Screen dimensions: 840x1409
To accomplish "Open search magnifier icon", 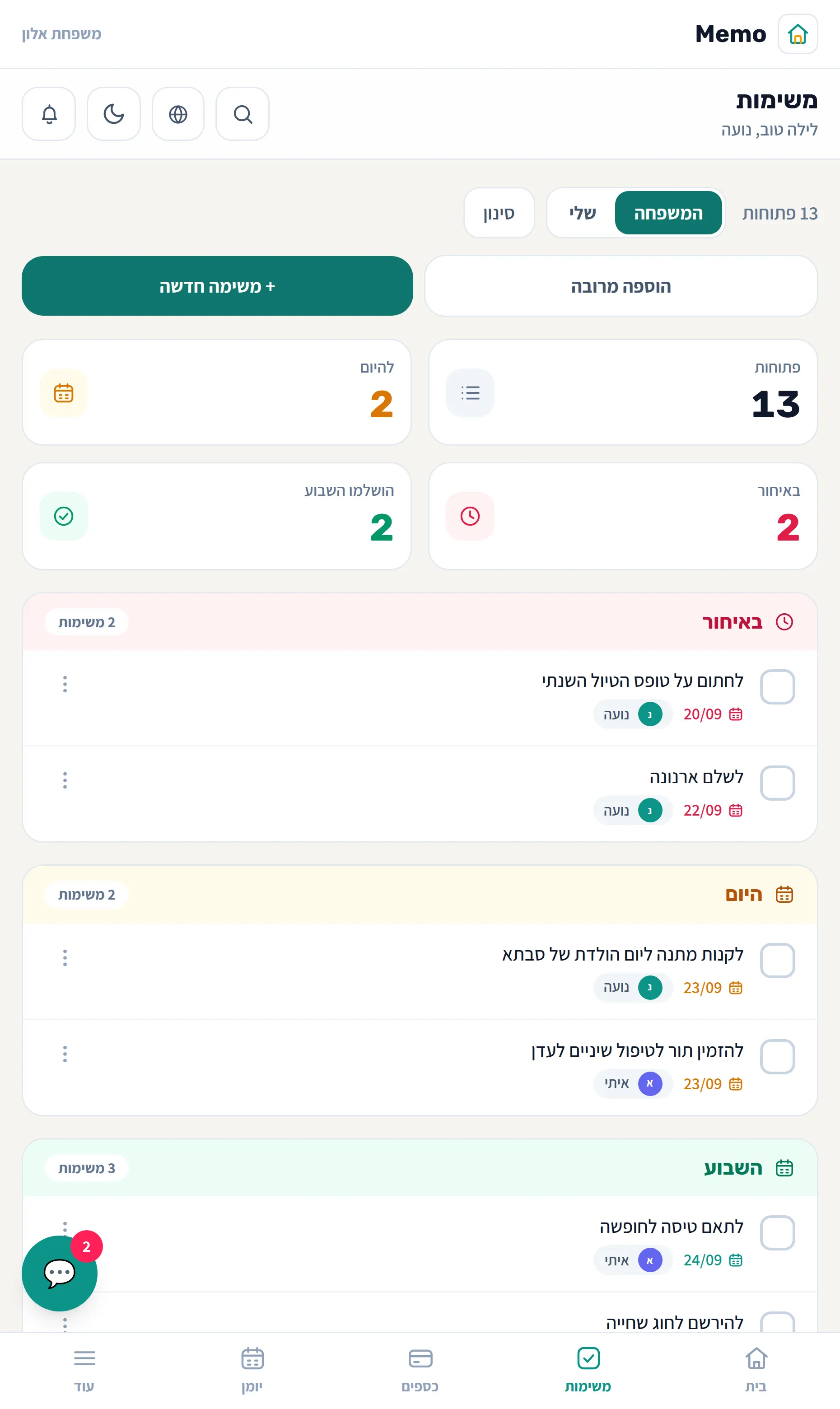I will point(243,114).
